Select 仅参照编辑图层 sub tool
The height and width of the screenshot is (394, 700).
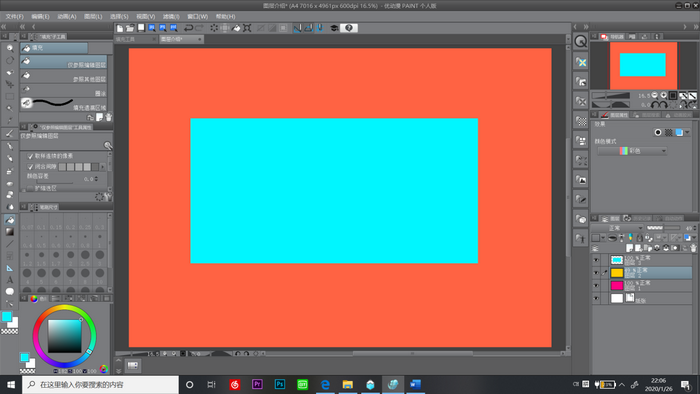(63, 62)
